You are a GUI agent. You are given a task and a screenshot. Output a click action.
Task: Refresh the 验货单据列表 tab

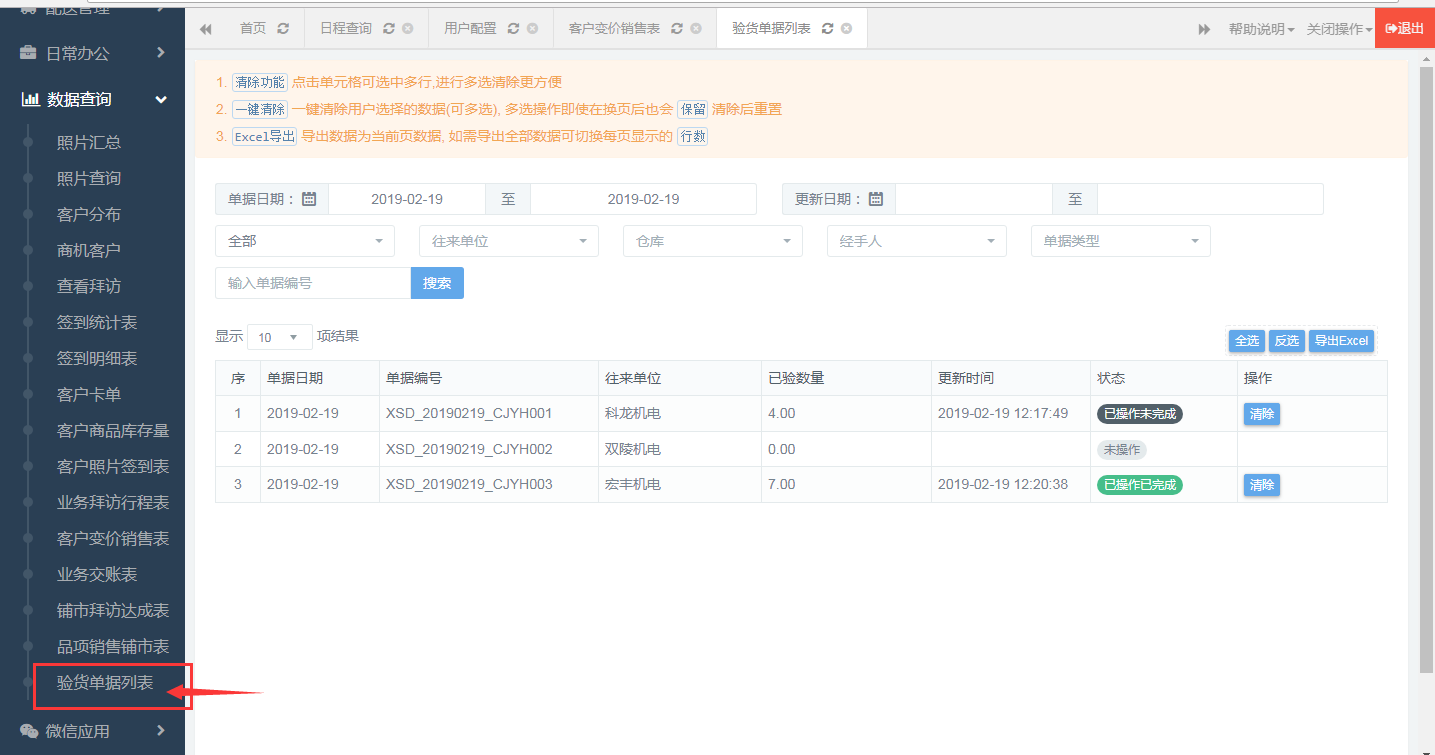(828, 29)
